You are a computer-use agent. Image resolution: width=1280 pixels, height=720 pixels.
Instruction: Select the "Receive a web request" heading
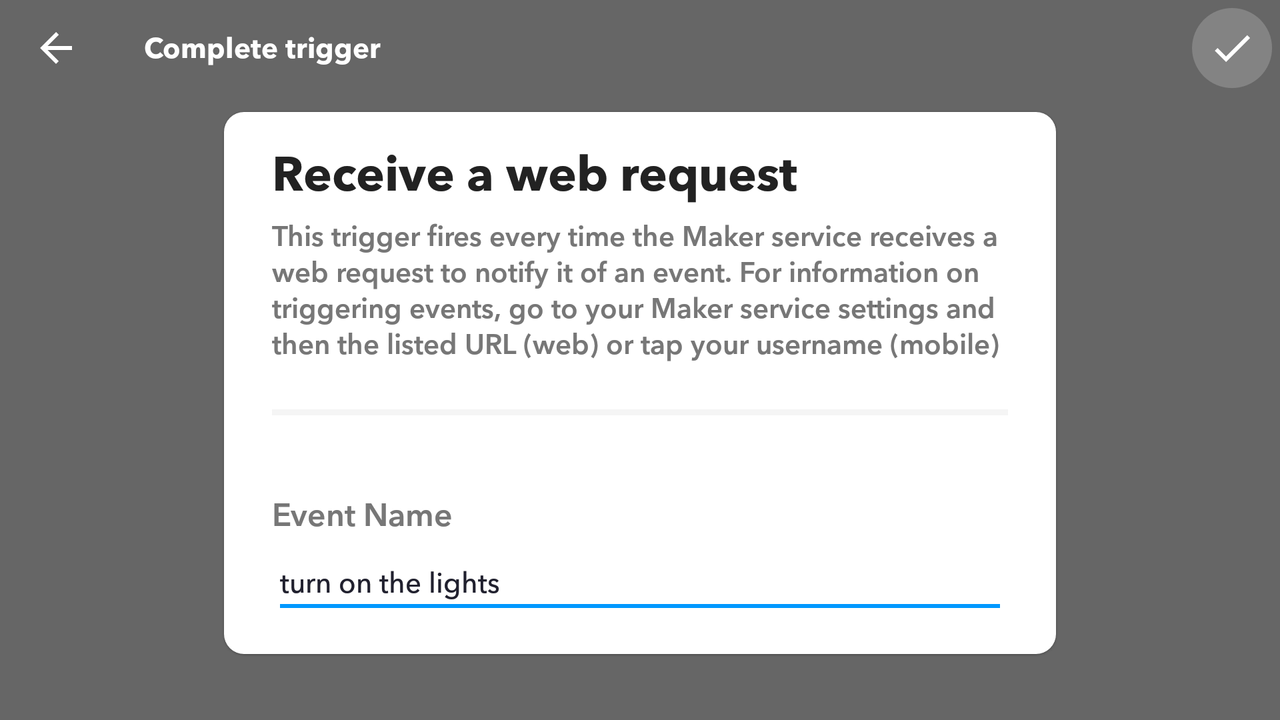point(534,174)
